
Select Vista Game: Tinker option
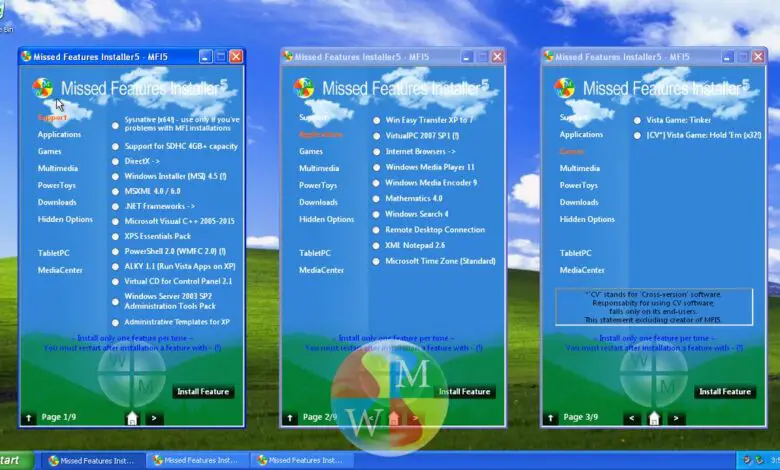(x=637, y=120)
